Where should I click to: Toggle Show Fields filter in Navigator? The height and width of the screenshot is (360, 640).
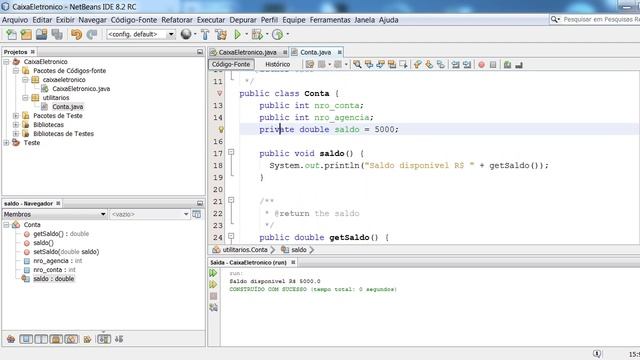pyautogui.click(x=26, y=339)
